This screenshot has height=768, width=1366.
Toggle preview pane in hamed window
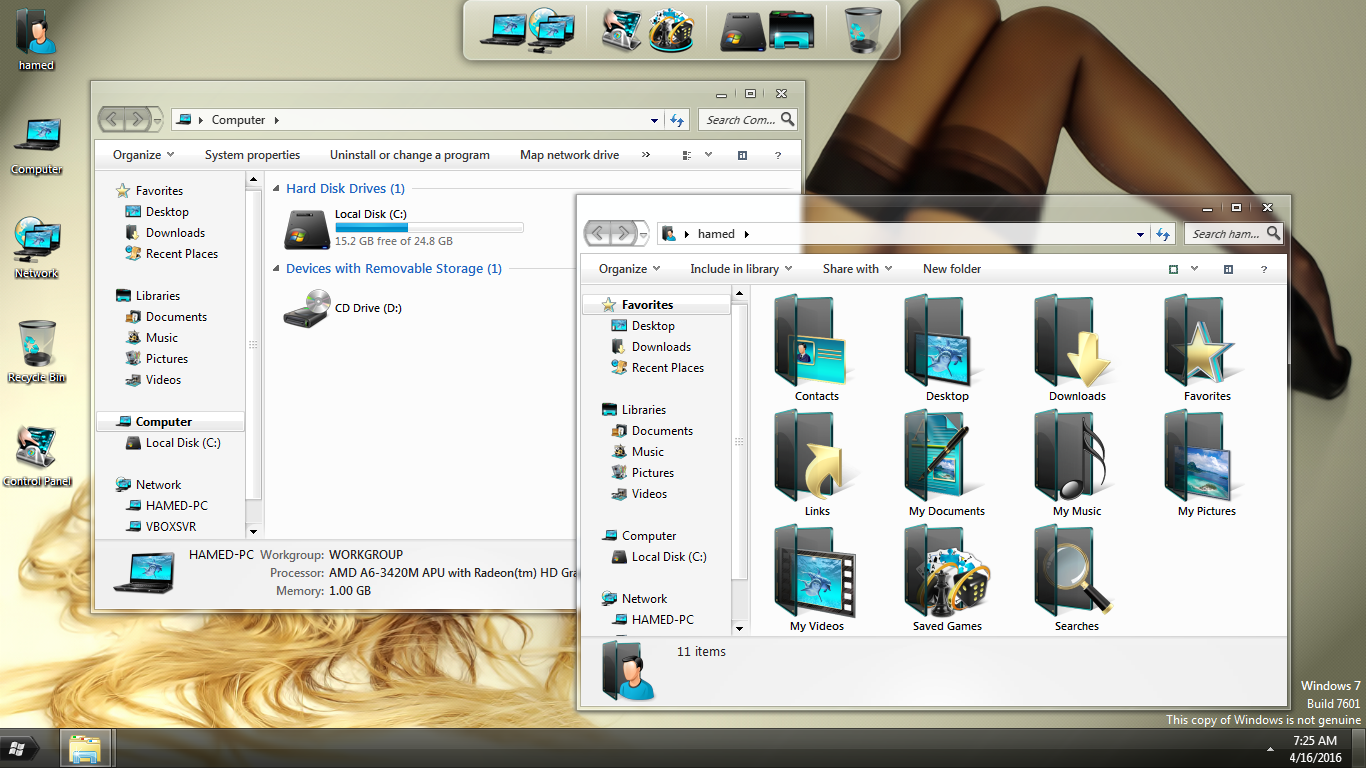[x=1228, y=269]
